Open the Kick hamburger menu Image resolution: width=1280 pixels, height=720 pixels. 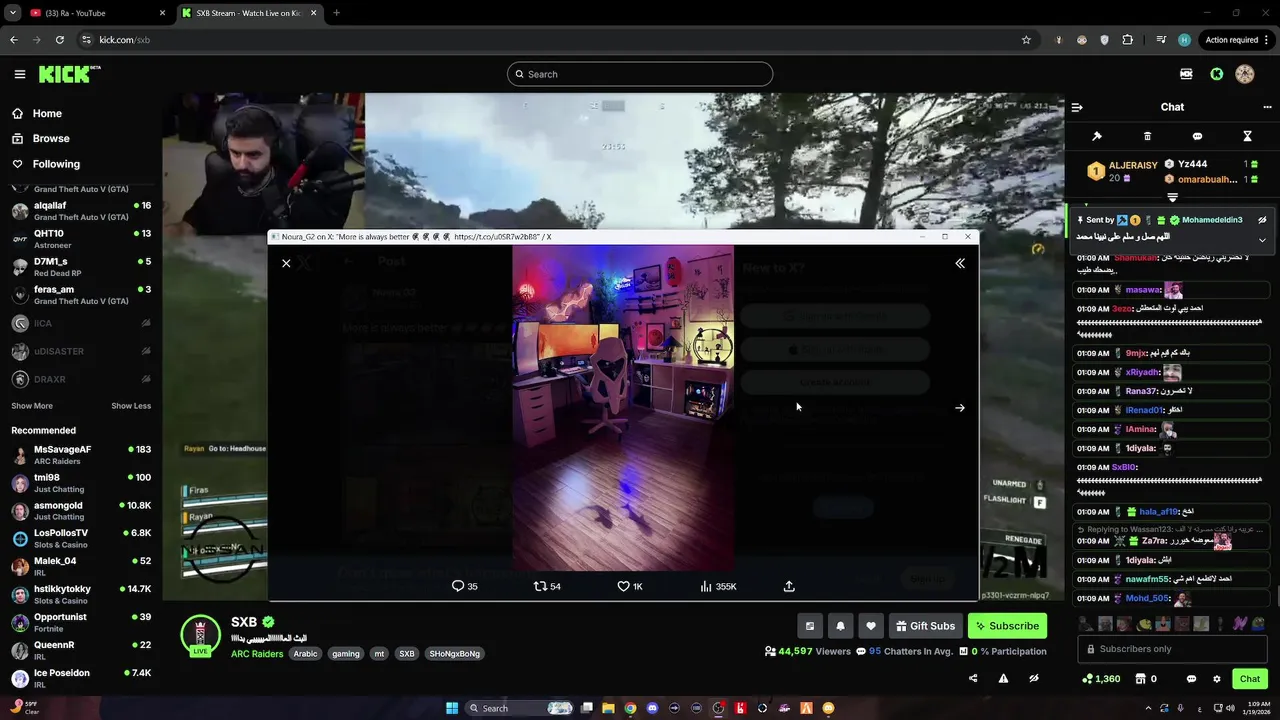(19, 74)
